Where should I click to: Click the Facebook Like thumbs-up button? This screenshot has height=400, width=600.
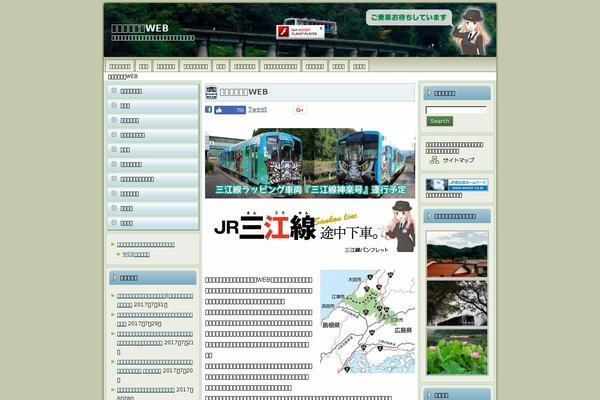230,110
